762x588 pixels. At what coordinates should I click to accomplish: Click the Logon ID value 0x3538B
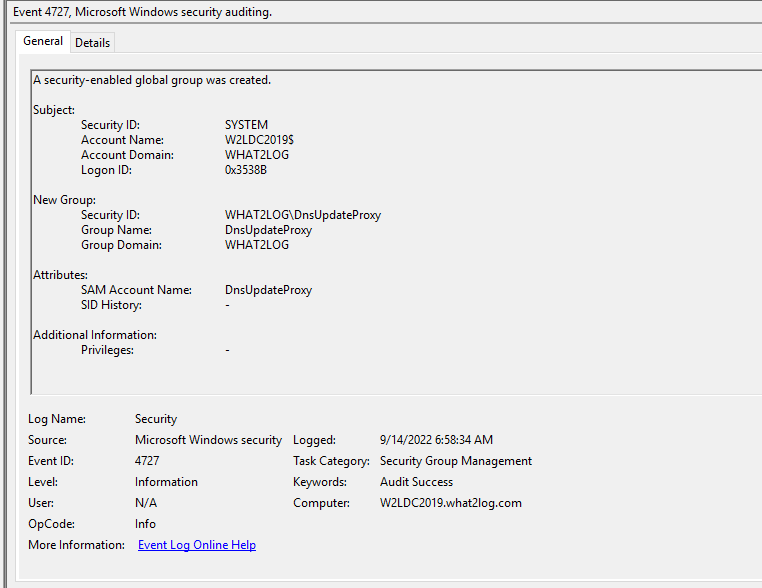248,170
